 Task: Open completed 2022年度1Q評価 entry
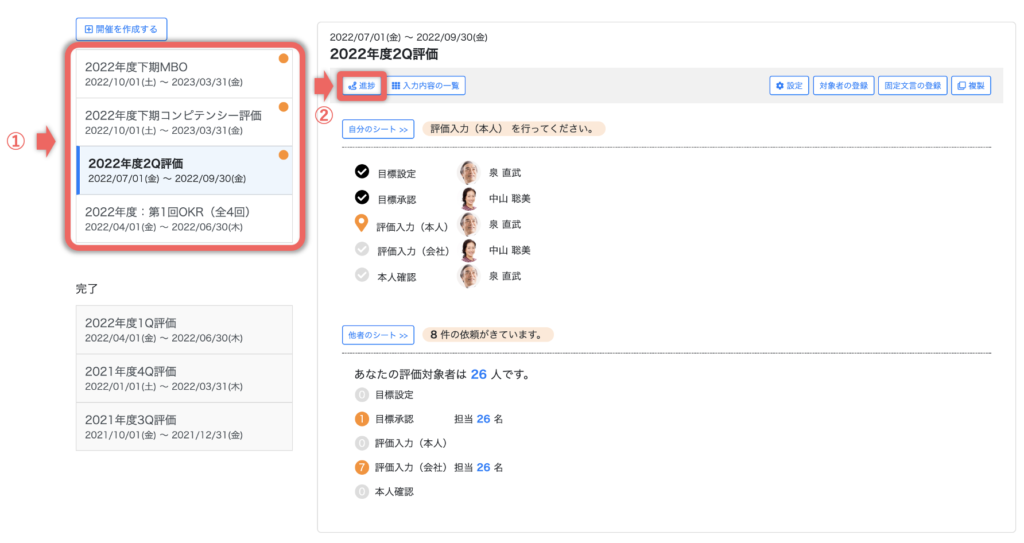(184, 329)
